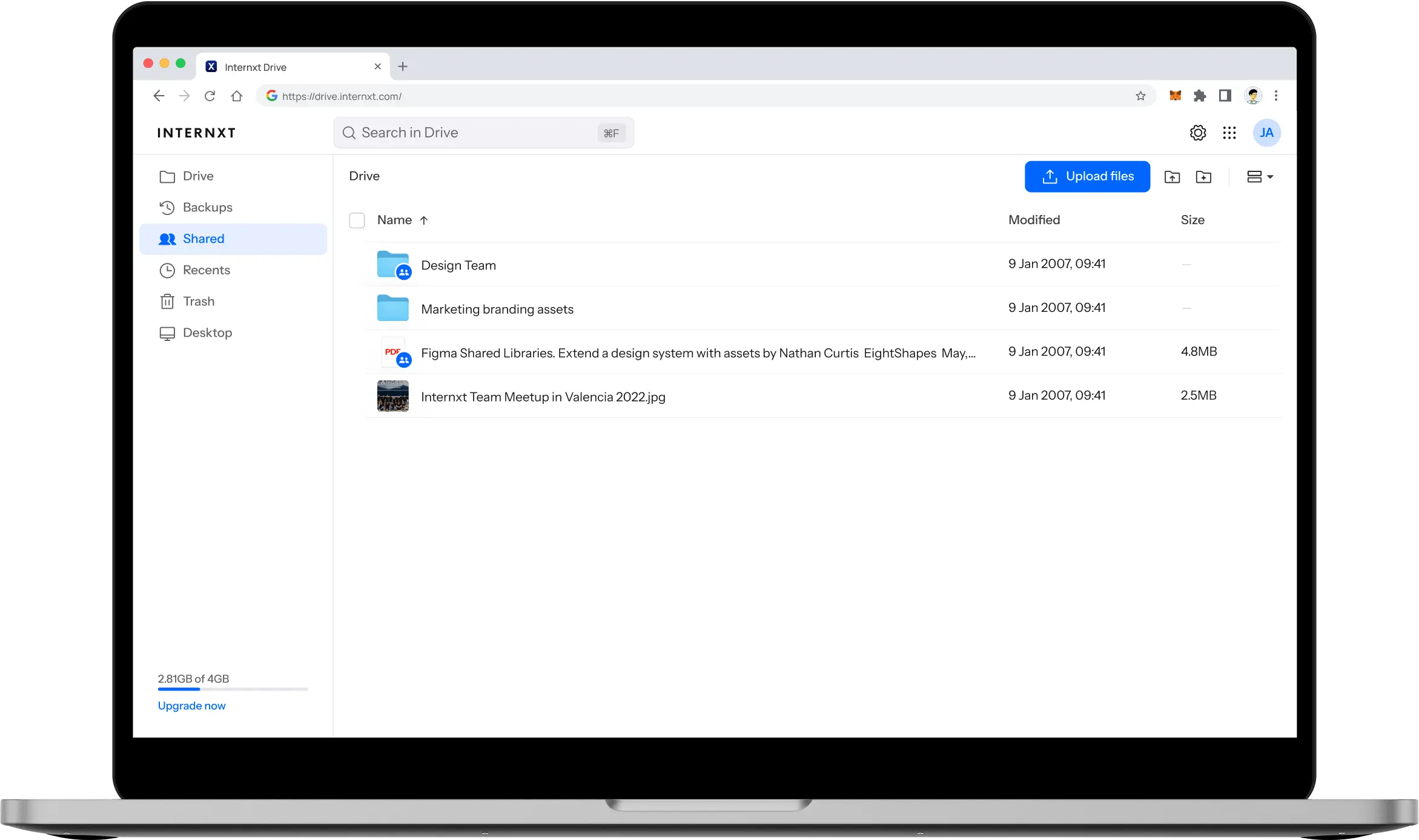Click the storage usage progress bar
Image resolution: width=1419 pixels, height=840 pixels.
pos(233,689)
